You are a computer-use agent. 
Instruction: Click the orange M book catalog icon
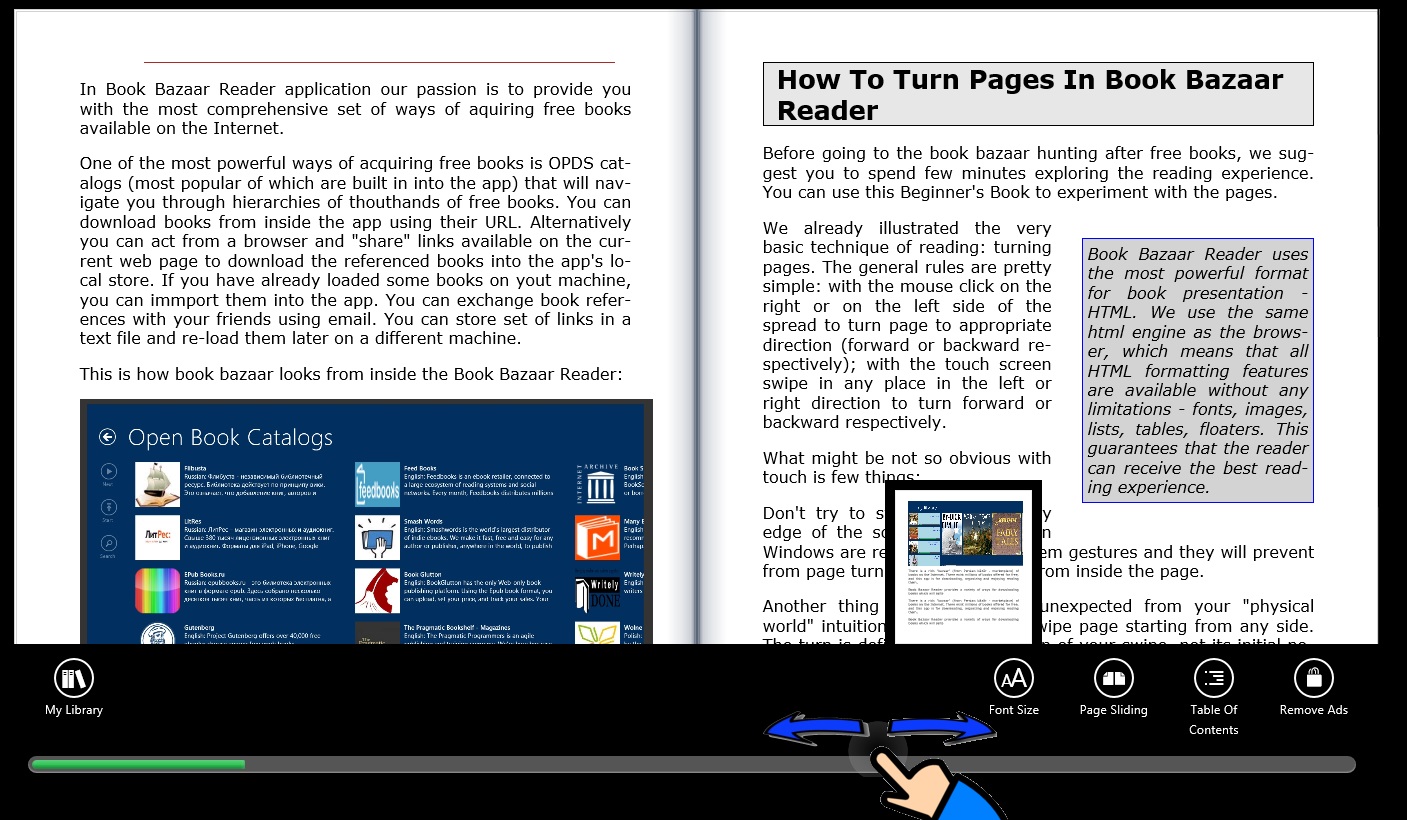coord(598,537)
